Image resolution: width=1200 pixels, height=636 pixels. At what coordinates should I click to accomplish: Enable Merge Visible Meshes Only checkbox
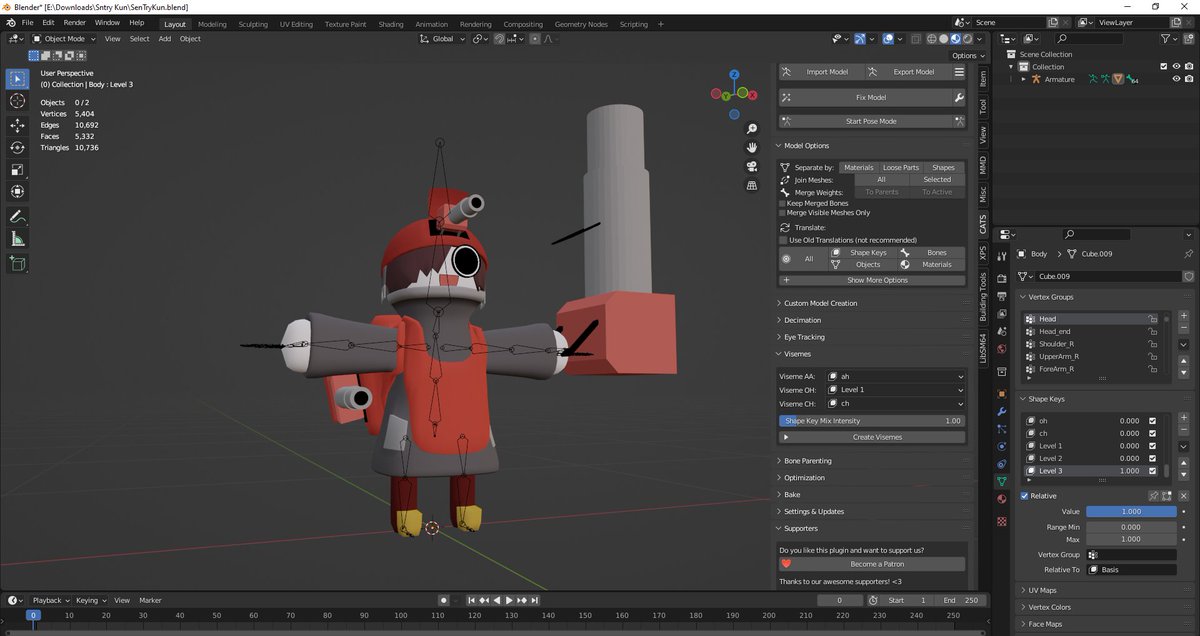(783, 213)
